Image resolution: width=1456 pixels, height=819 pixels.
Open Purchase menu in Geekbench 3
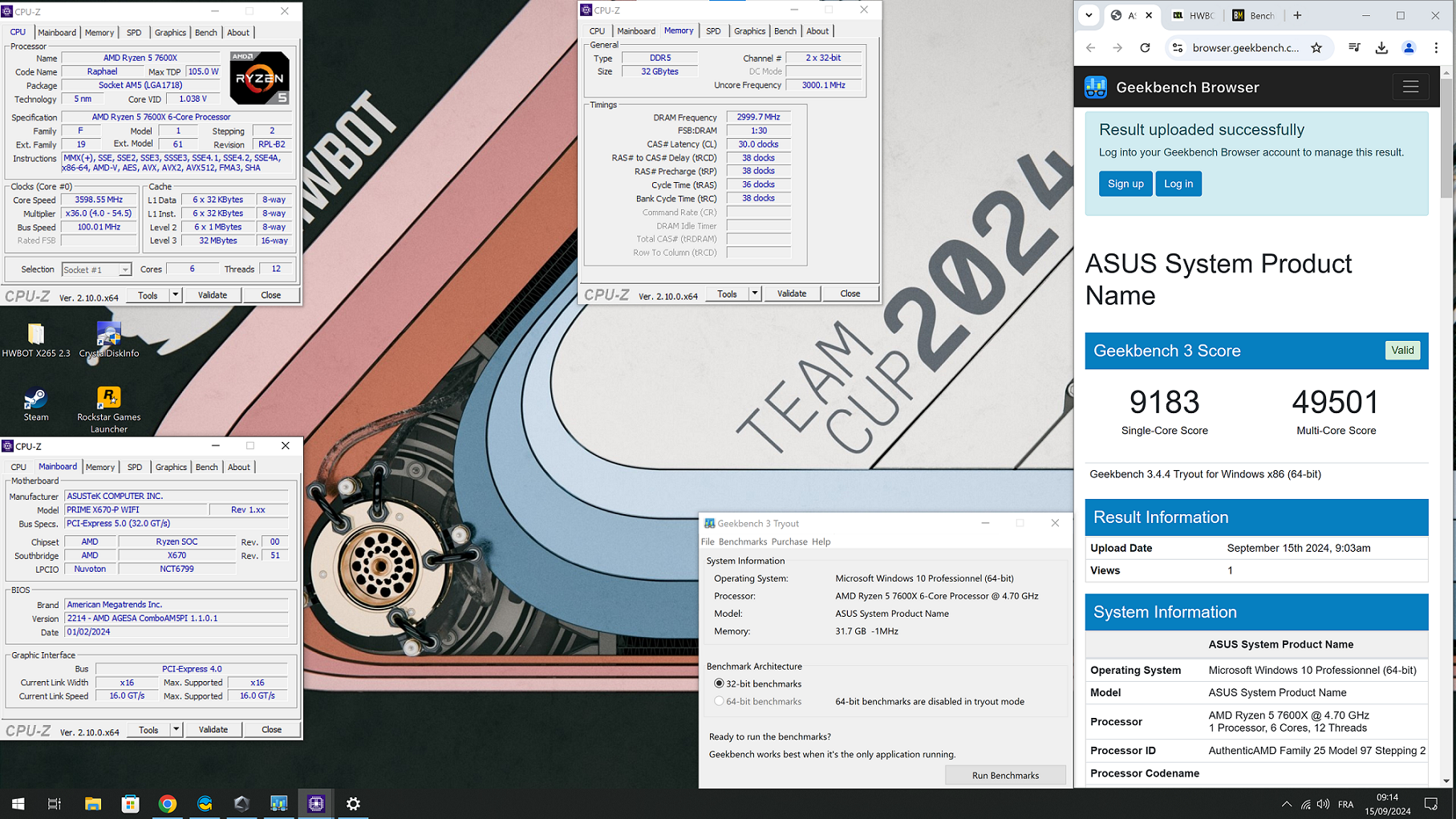789,541
